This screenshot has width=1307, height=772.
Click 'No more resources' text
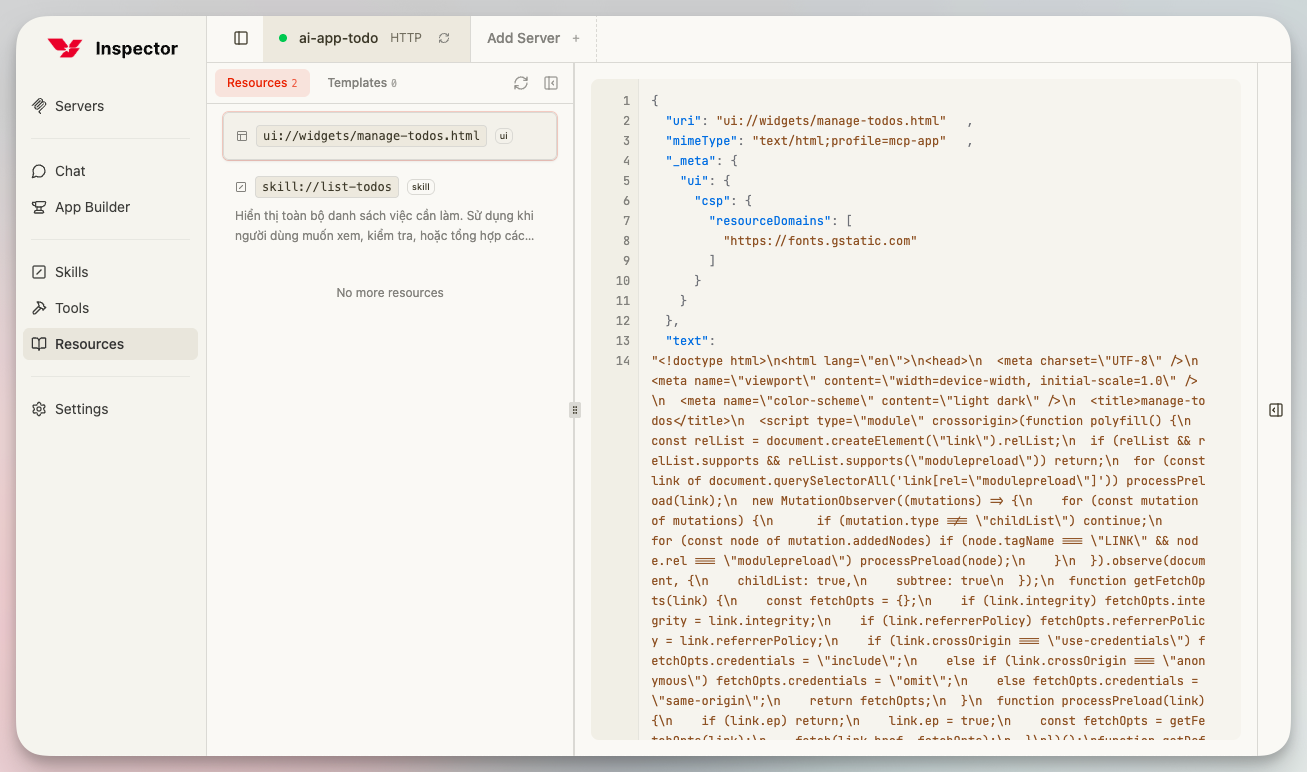point(390,293)
